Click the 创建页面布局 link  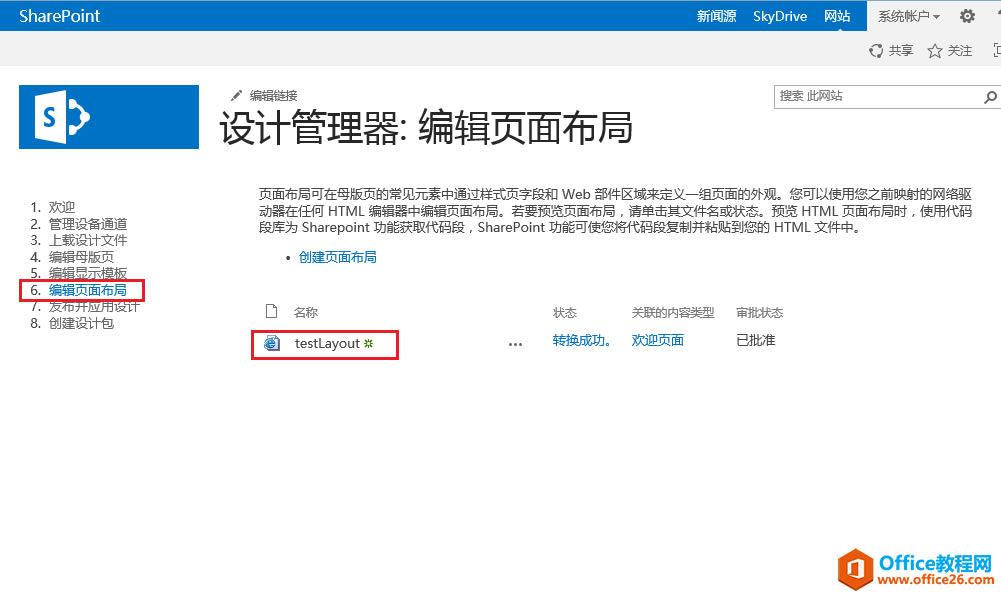pyautogui.click(x=338, y=257)
